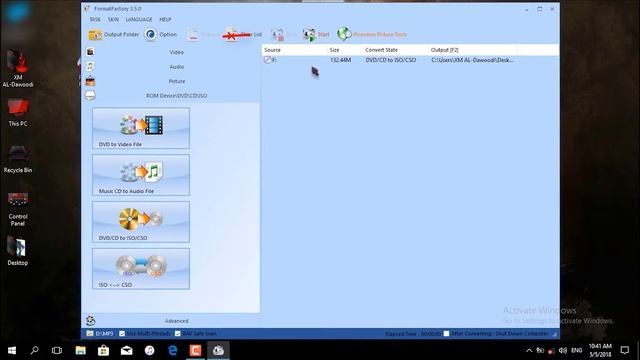Screen dimensions: 640x360
Task: Click the 132.44M size cell
Action: pyautogui.click(x=340, y=60)
